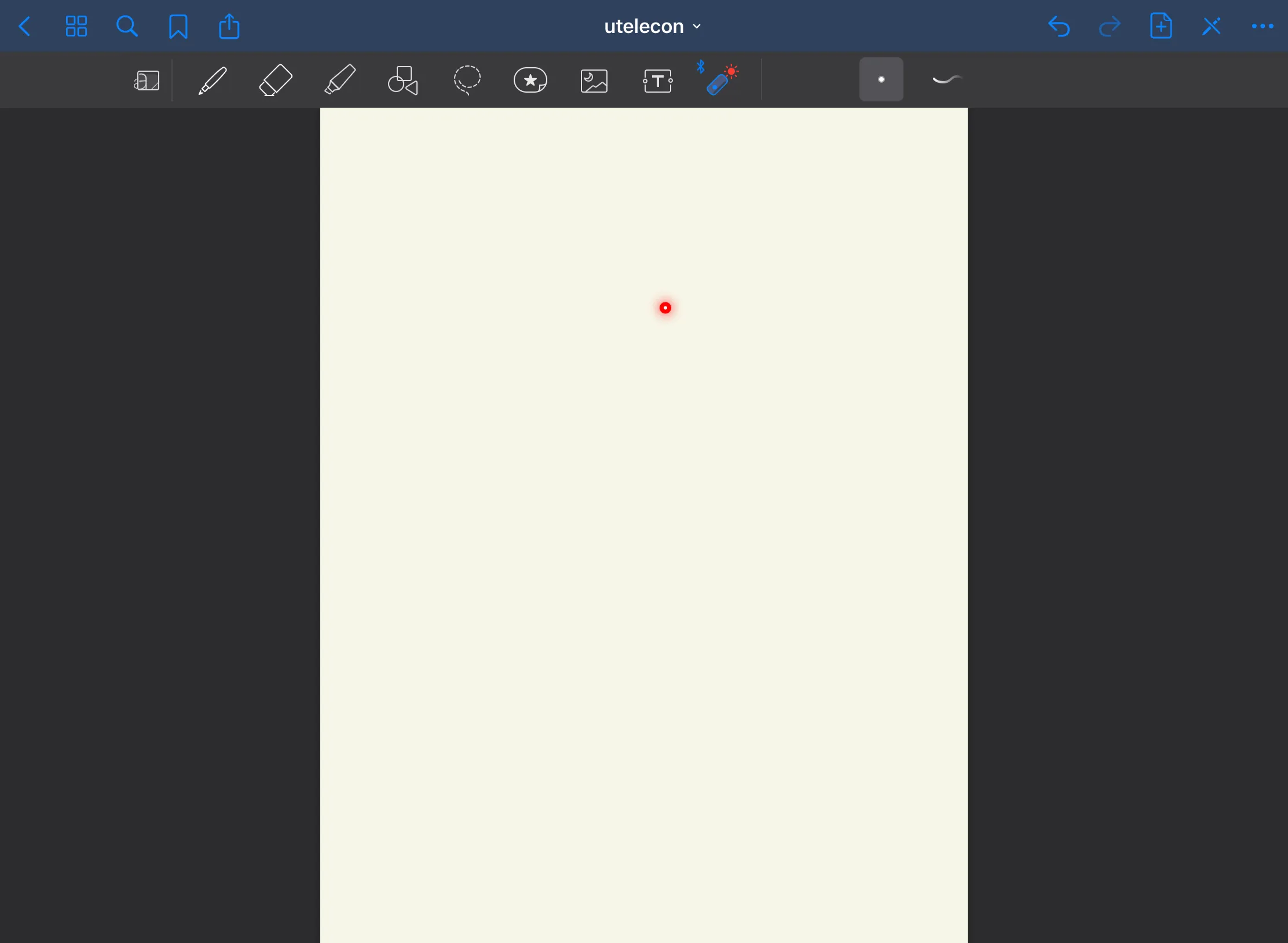
Task: Go back to the documents library
Action: [24, 27]
